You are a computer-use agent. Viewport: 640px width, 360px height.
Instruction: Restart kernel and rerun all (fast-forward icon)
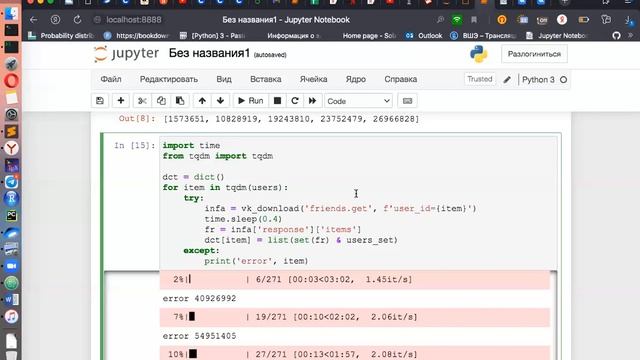pyautogui.click(x=312, y=101)
